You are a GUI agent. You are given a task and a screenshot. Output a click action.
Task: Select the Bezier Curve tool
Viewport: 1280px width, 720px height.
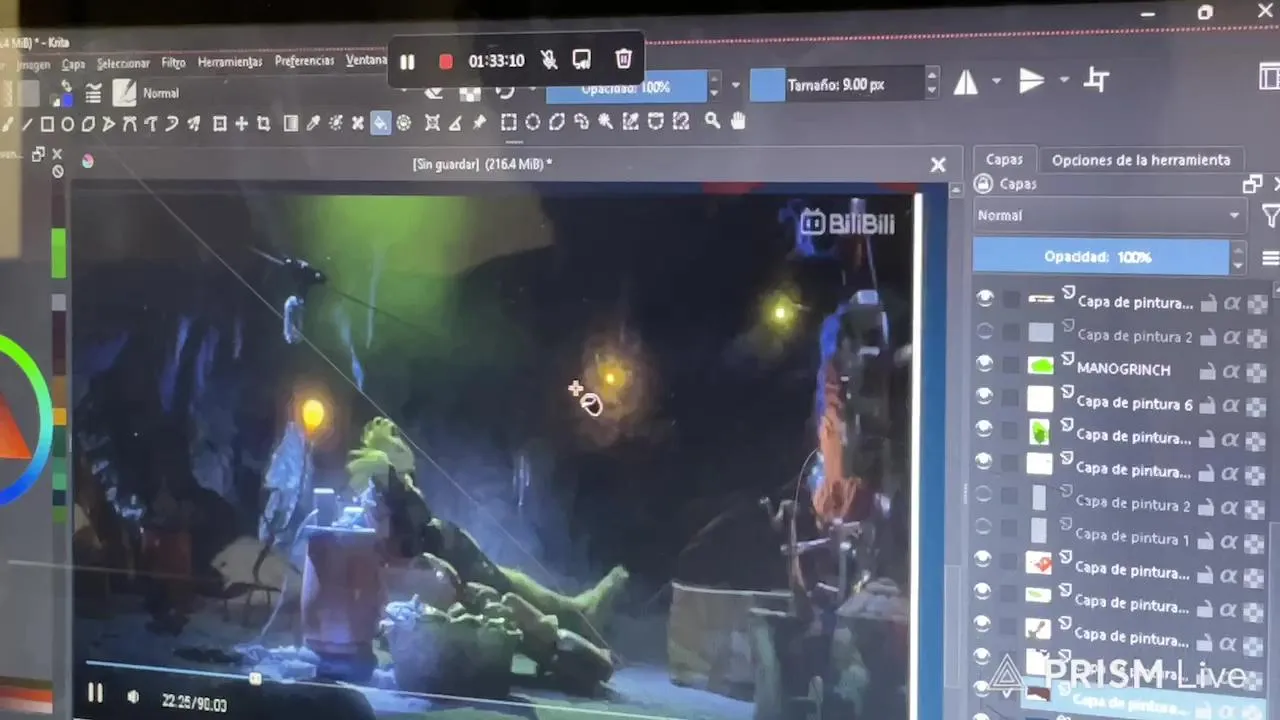tap(130, 125)
